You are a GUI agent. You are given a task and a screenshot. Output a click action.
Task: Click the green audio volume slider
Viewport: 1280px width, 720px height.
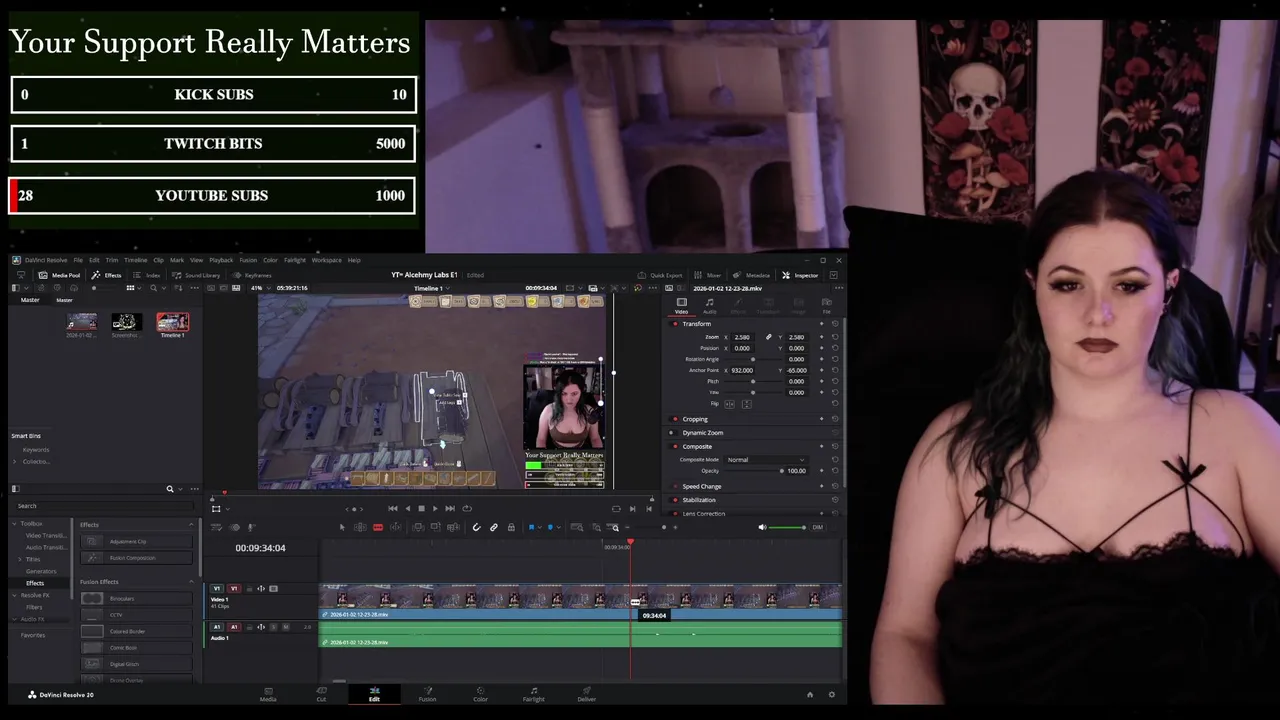(789, 527)
